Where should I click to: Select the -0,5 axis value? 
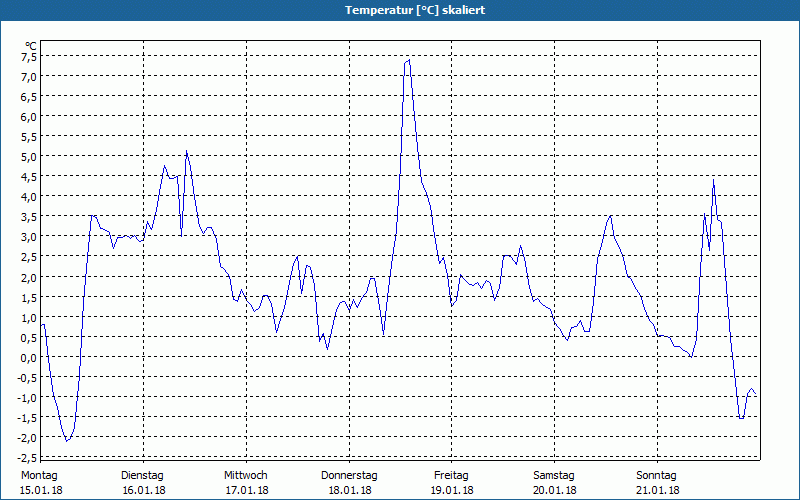coord(27,378)
